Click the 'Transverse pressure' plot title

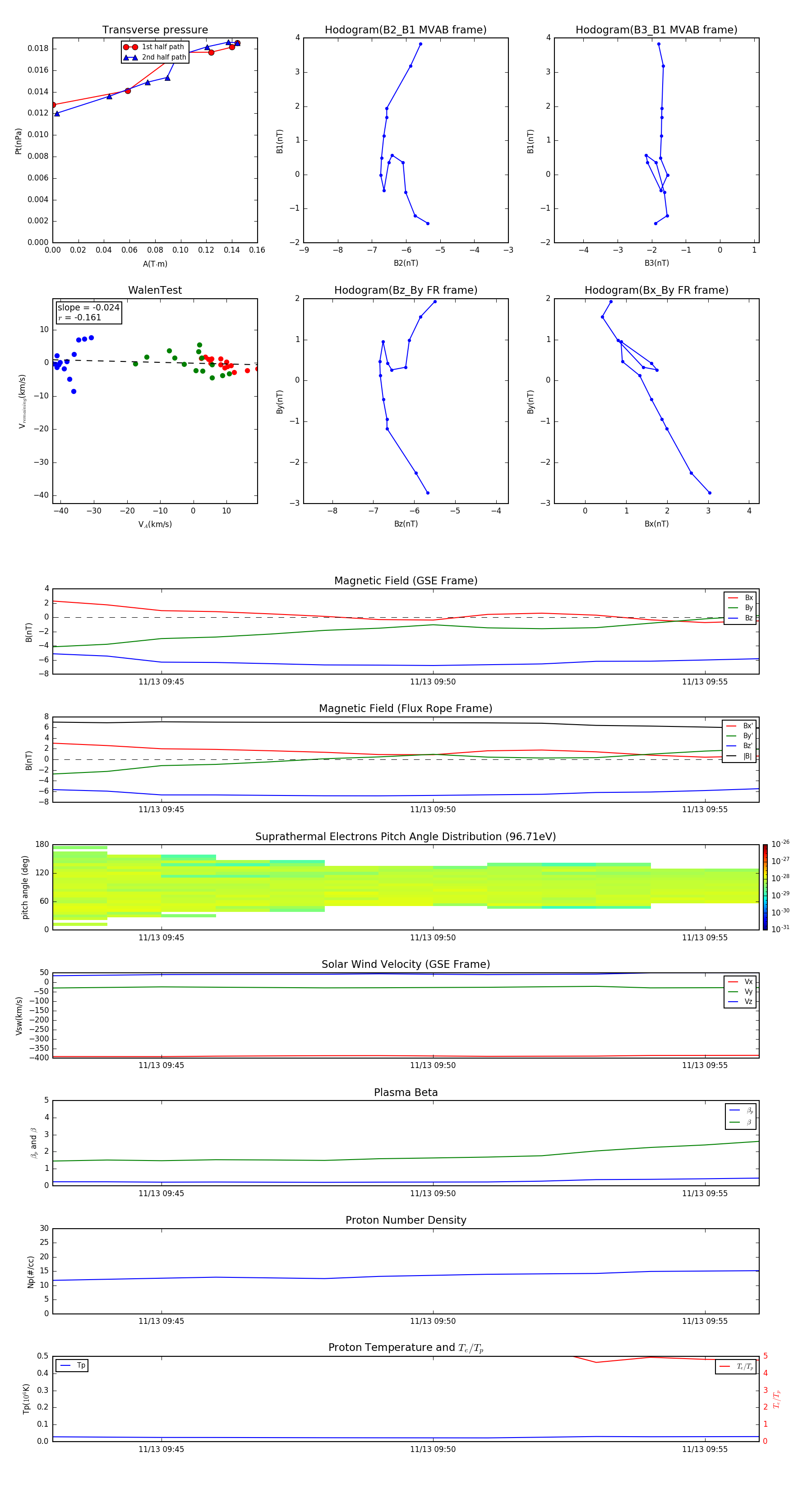[155, 30]
